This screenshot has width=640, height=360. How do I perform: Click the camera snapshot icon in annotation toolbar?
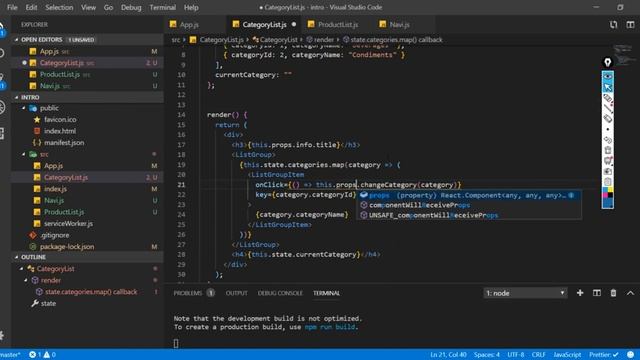[x=608, y=171]
